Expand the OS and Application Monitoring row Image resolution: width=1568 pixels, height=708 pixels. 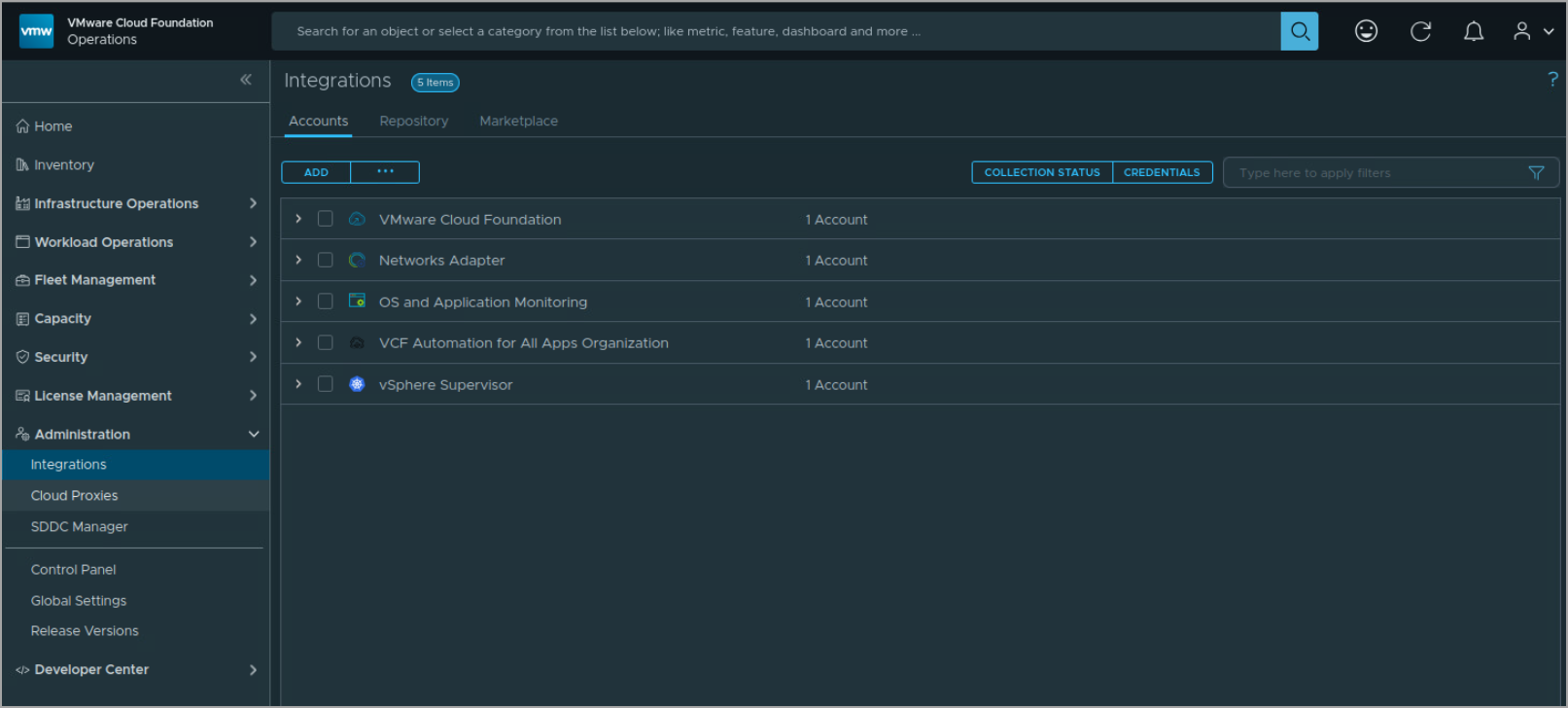(x=298, y=301)
